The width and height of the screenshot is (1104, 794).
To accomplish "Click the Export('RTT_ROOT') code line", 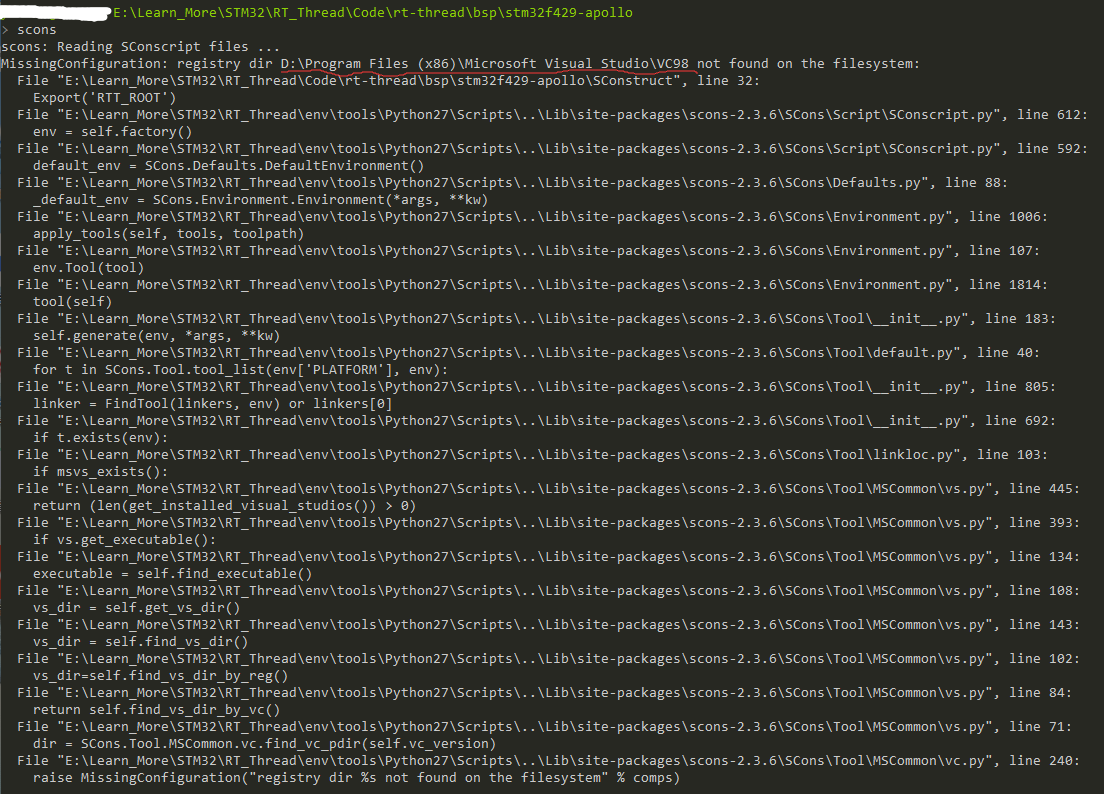I will point(104,98).
